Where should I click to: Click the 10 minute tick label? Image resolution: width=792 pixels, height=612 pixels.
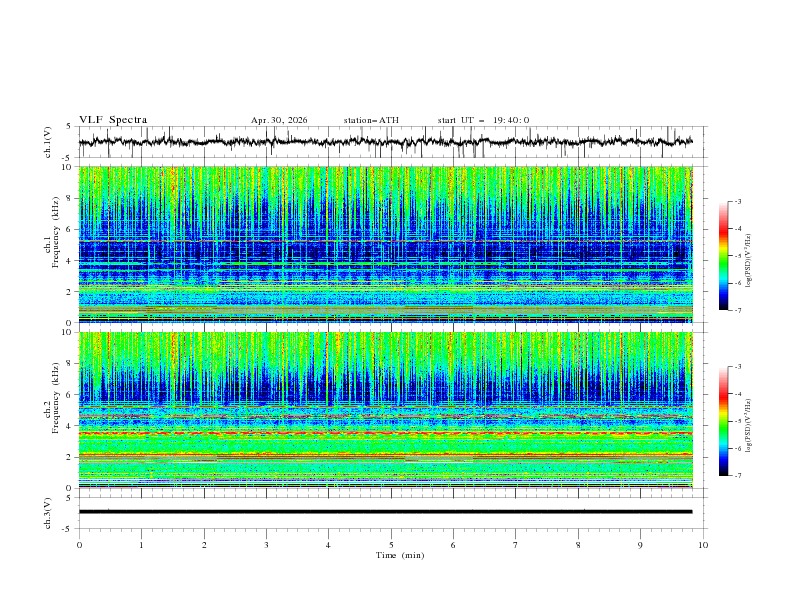(x=703, y=545)
